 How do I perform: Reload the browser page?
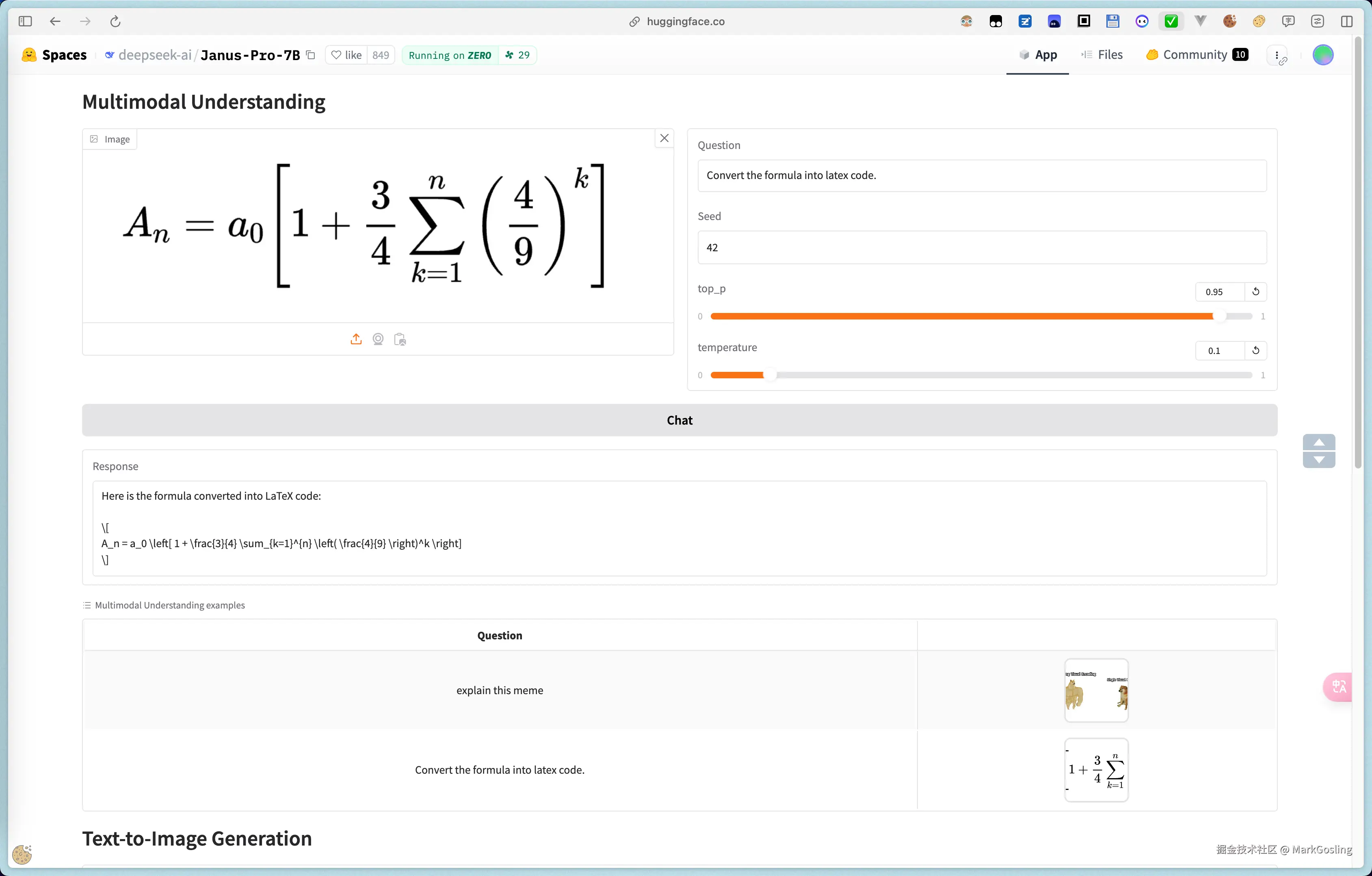click(115, 22)
